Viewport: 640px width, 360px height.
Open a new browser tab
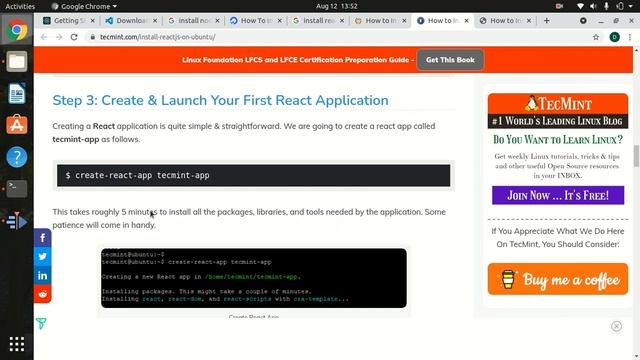[x=547, y=20]
